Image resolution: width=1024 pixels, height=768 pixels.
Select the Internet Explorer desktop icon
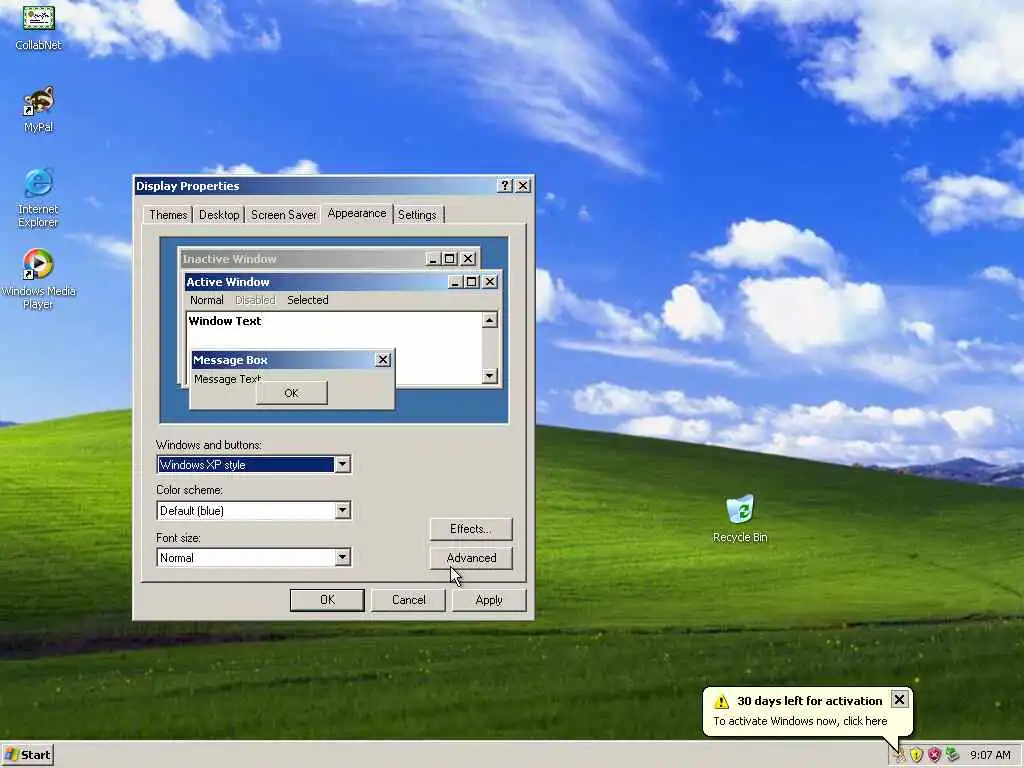(x=38, y=198)
